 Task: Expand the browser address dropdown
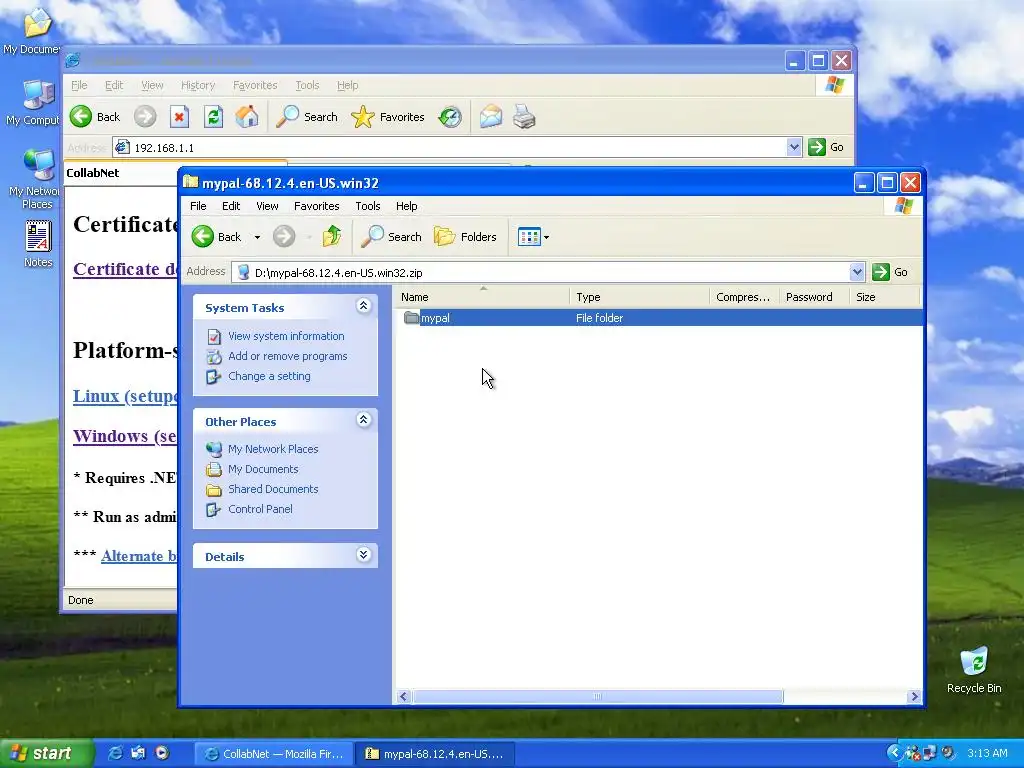coord(793,148)
